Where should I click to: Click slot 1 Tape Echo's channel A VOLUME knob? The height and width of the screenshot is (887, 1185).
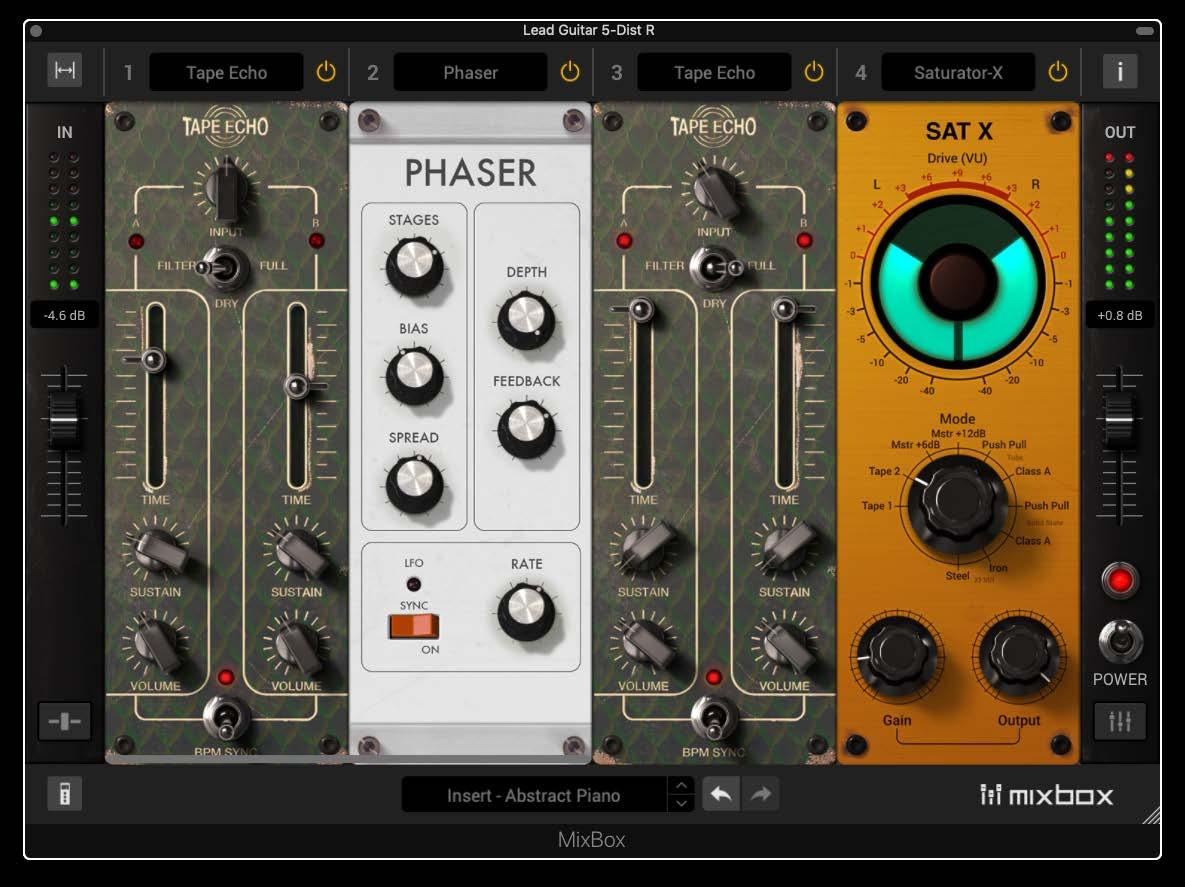[156, 644]
